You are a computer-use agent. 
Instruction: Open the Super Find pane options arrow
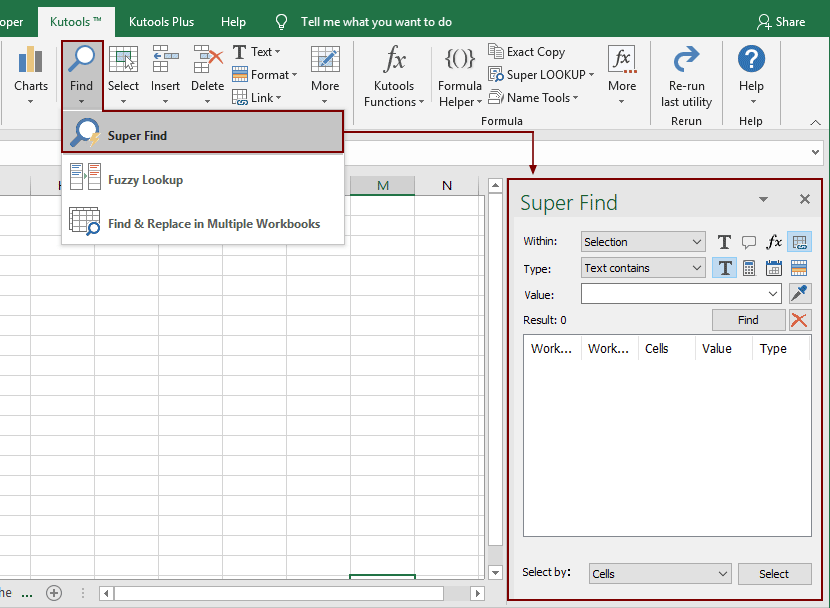click(763, 199)
